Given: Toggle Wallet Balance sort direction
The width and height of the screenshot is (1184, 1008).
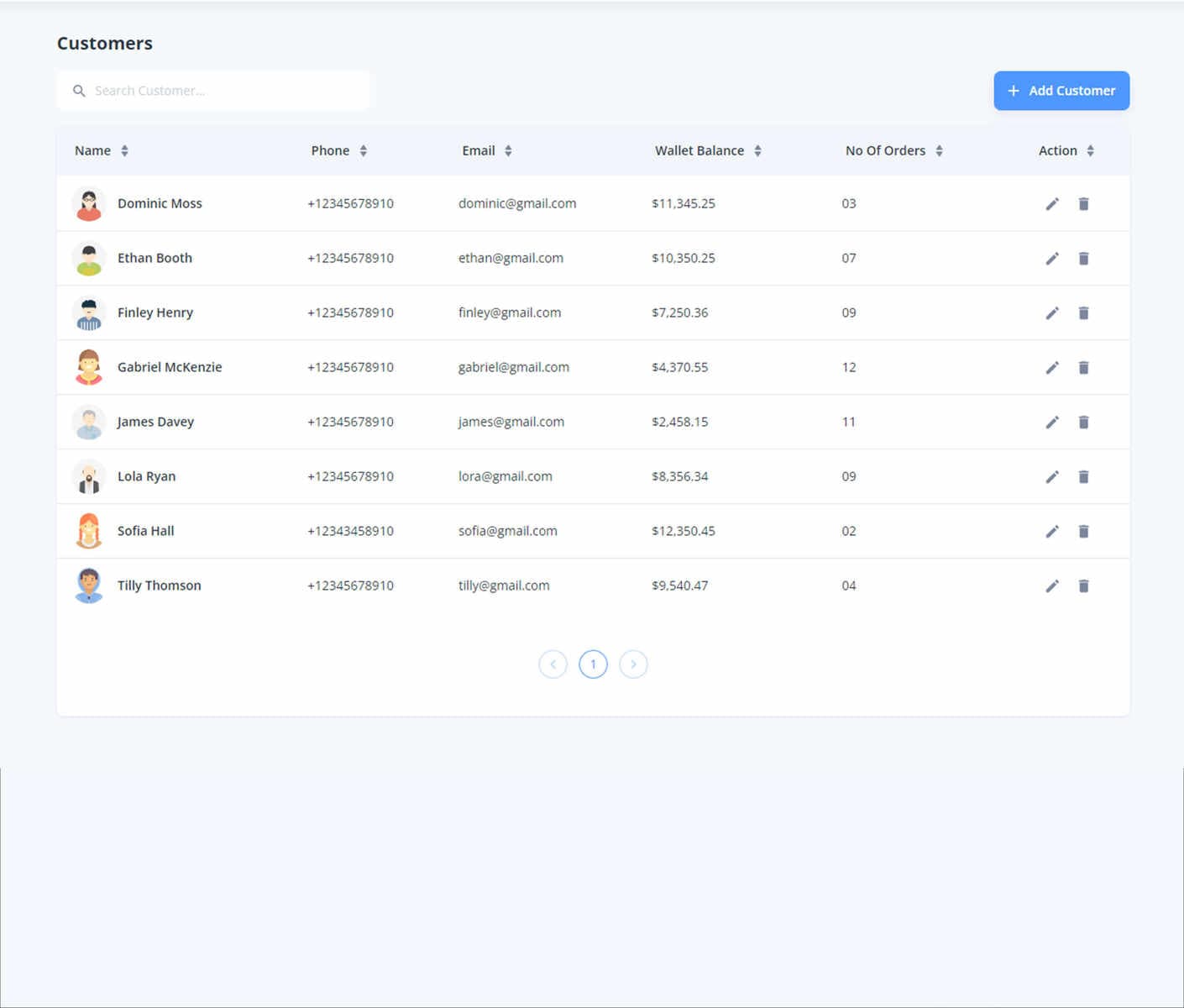Looking at the screenshot, I should coord(758,150).
